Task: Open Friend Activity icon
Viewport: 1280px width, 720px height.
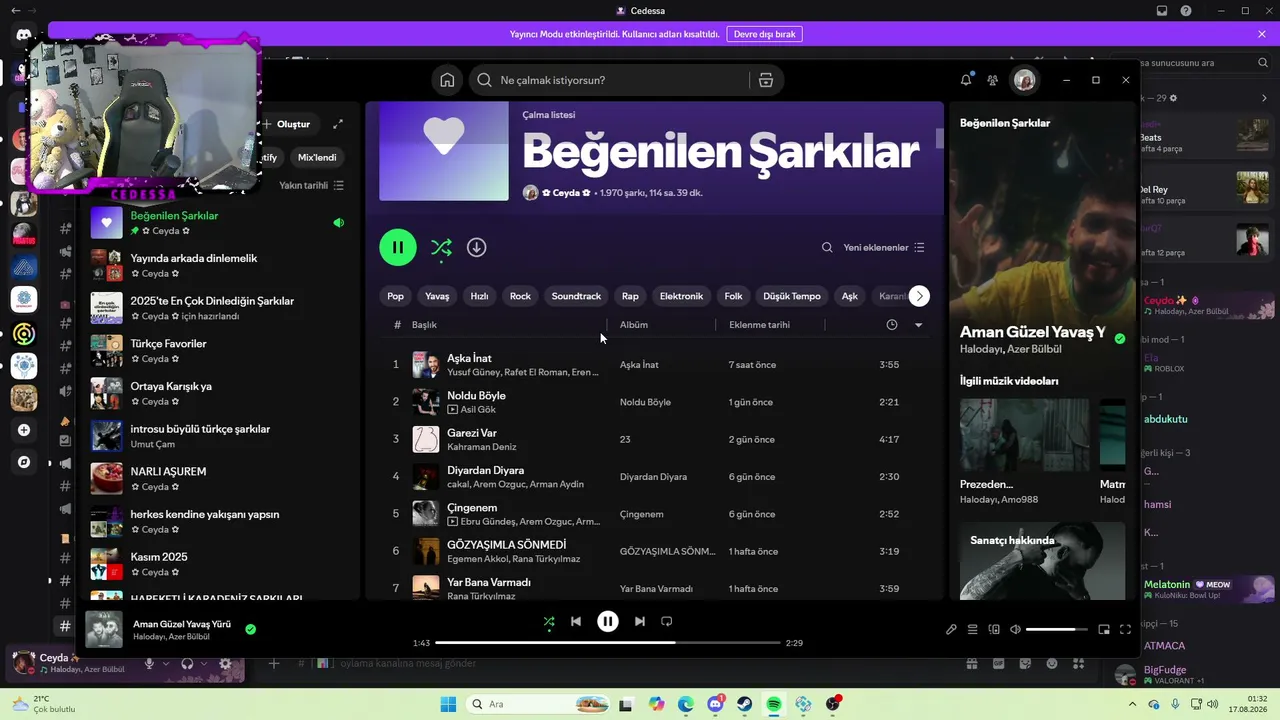Action: point(992,80)
